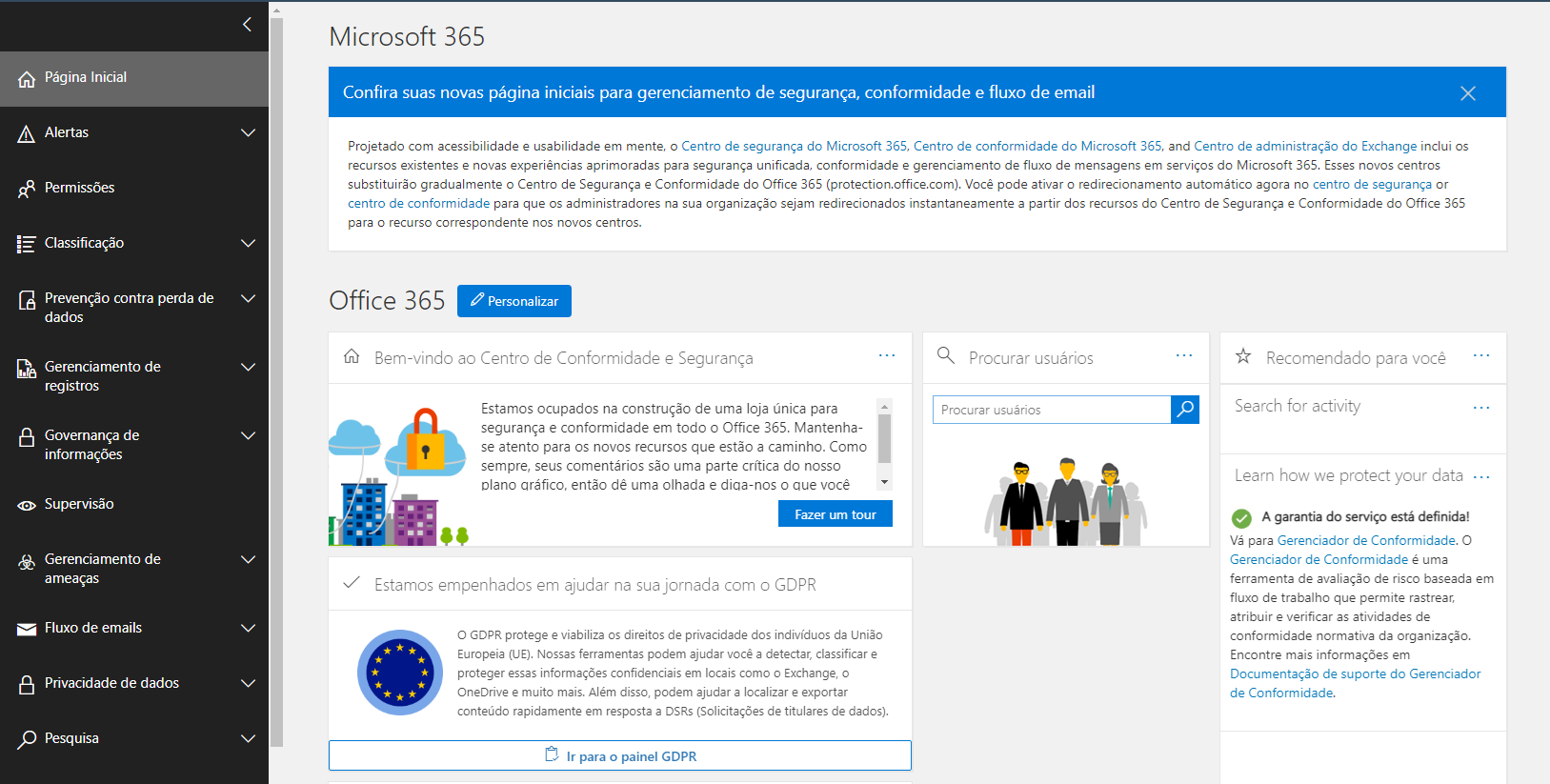Click the welcome text scrollbar down arrow
Image resolution: width=1550 pixels, height=784 pixels.
pyautogui.click(x=885, y=482)
